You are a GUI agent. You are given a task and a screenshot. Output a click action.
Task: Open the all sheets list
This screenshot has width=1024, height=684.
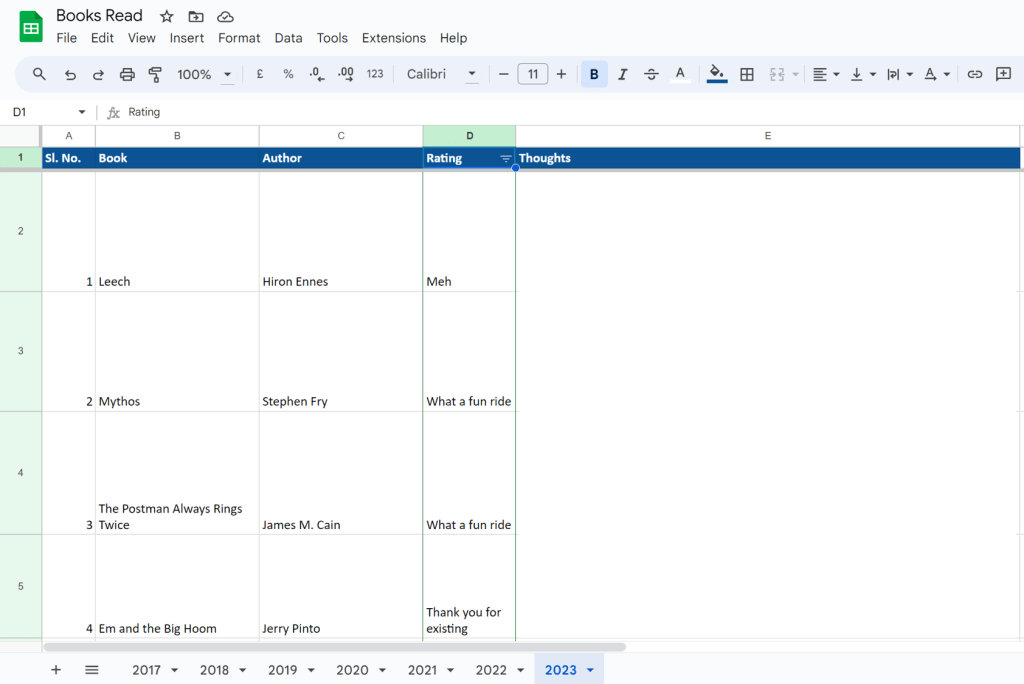pos(91,670)
